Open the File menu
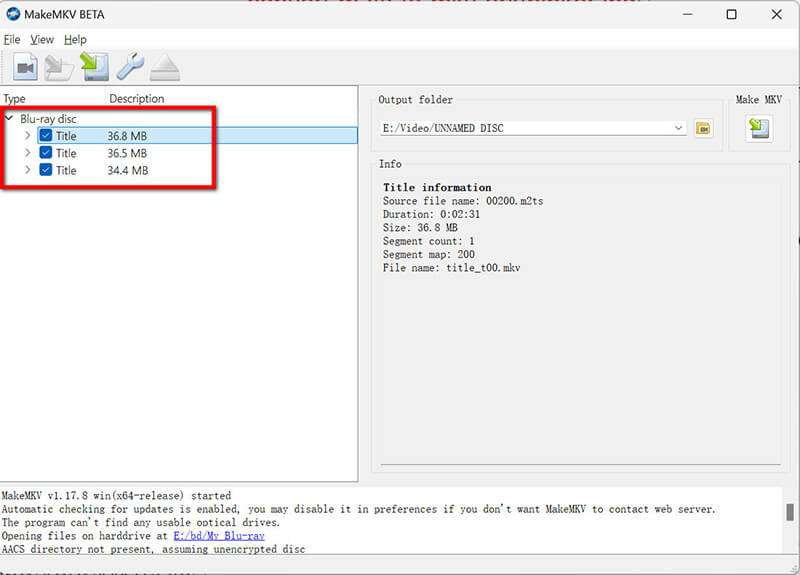Image resolution: width=800 pixels, height=575 pixels. 12,40
